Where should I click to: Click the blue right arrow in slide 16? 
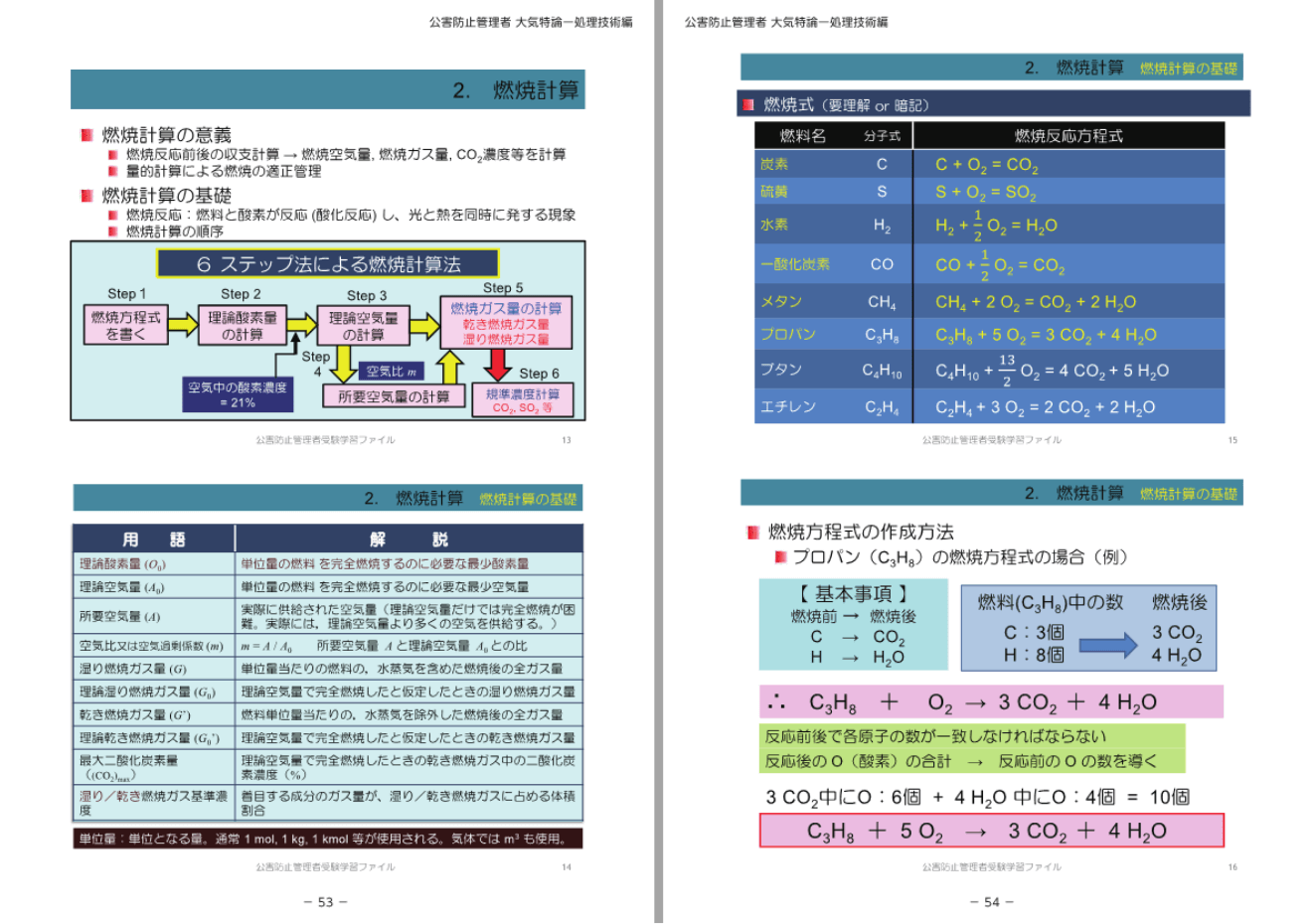point(1107,645)
